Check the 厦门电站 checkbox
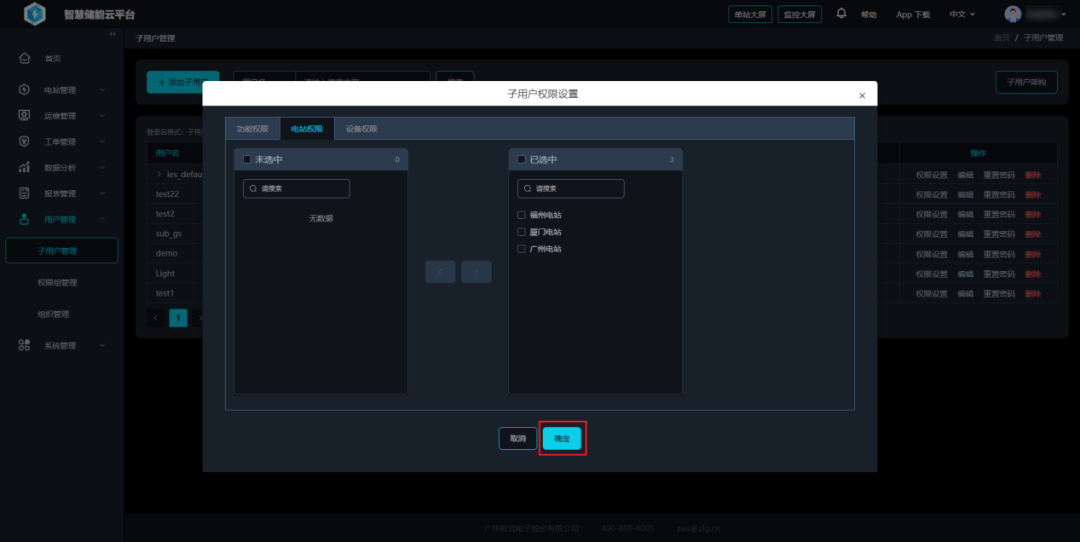This screenshot has width=1080, height=542. (x=521, y=232)
